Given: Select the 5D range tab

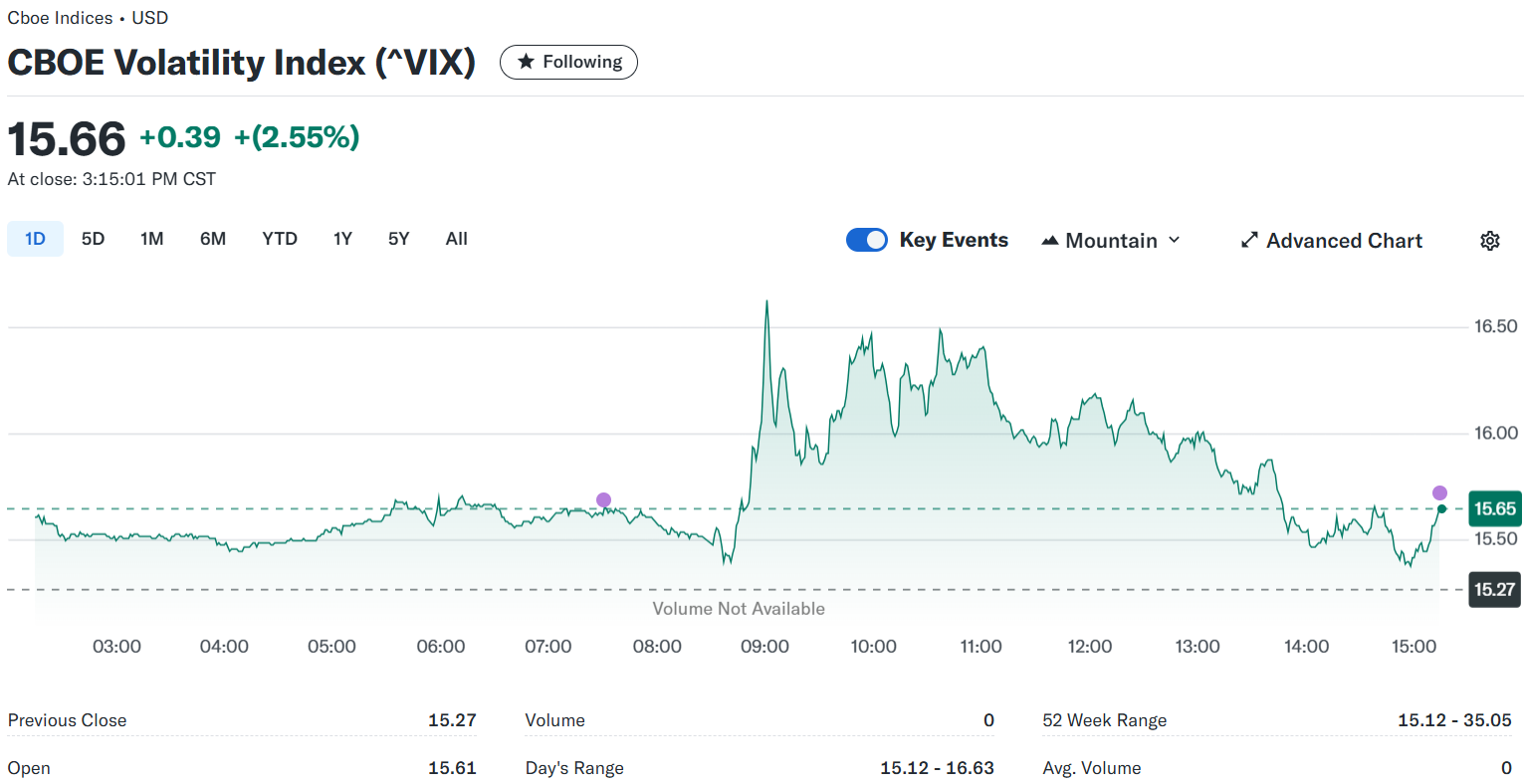Looking at the screenshot, I should (93, 239).
